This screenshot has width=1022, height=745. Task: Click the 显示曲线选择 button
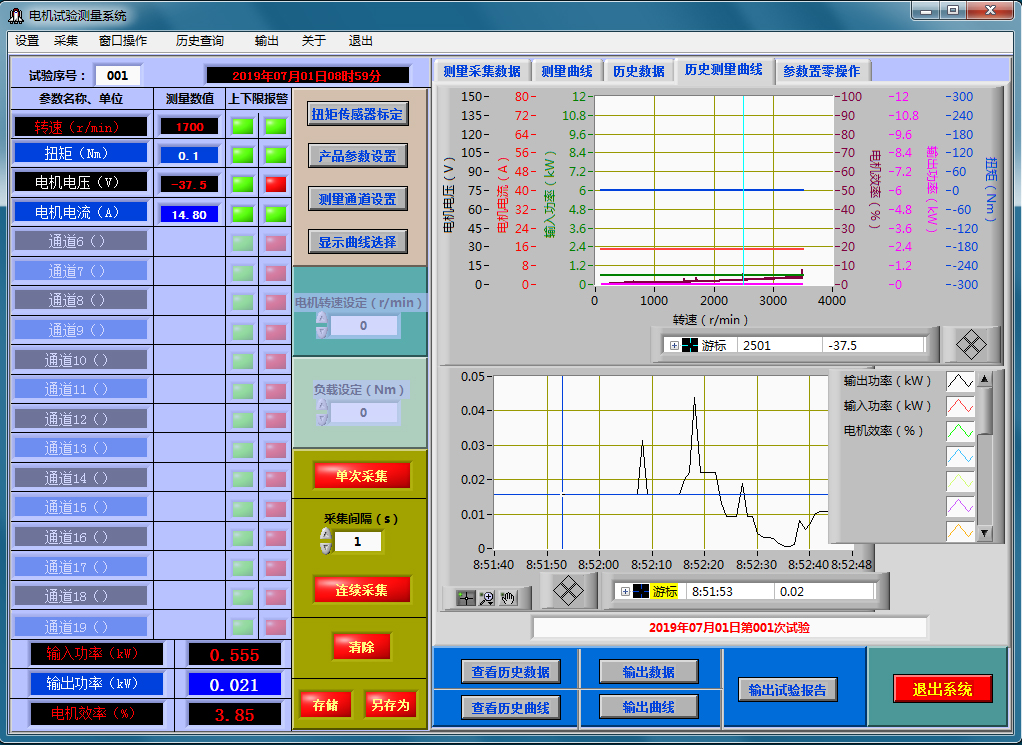[358, 242]
